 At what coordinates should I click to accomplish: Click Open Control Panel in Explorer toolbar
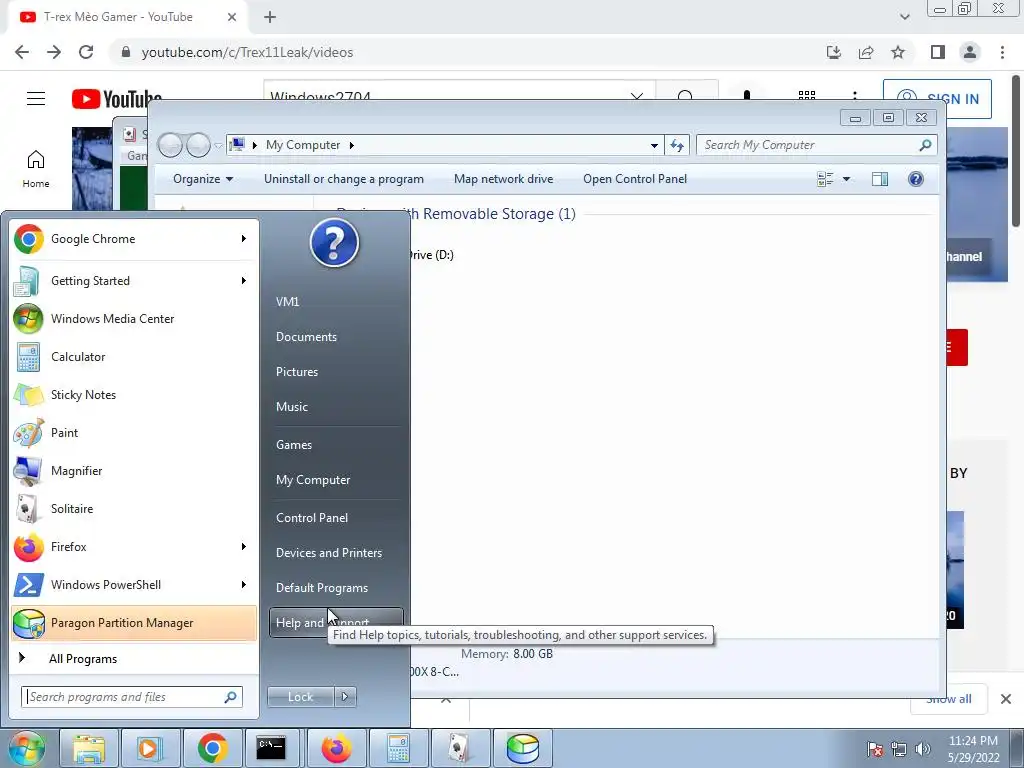point(635,179)
